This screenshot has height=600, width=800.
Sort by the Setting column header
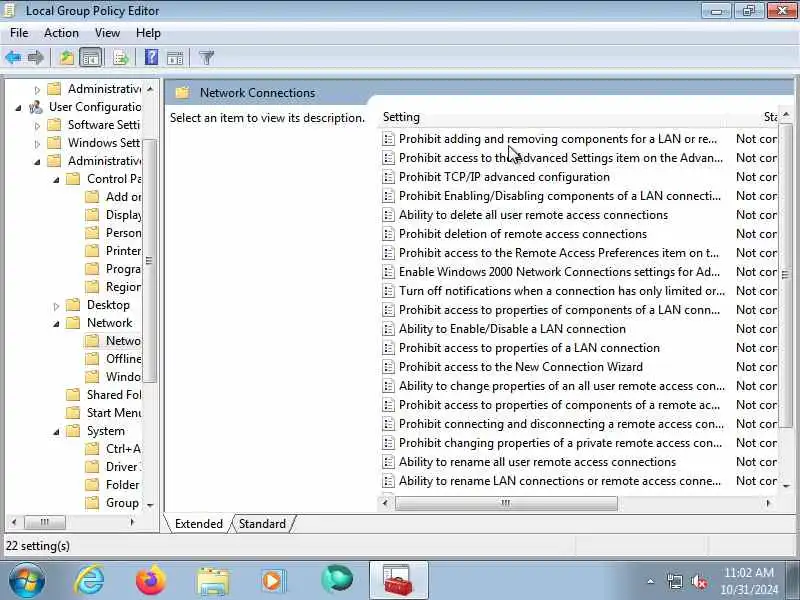point(553,117)
